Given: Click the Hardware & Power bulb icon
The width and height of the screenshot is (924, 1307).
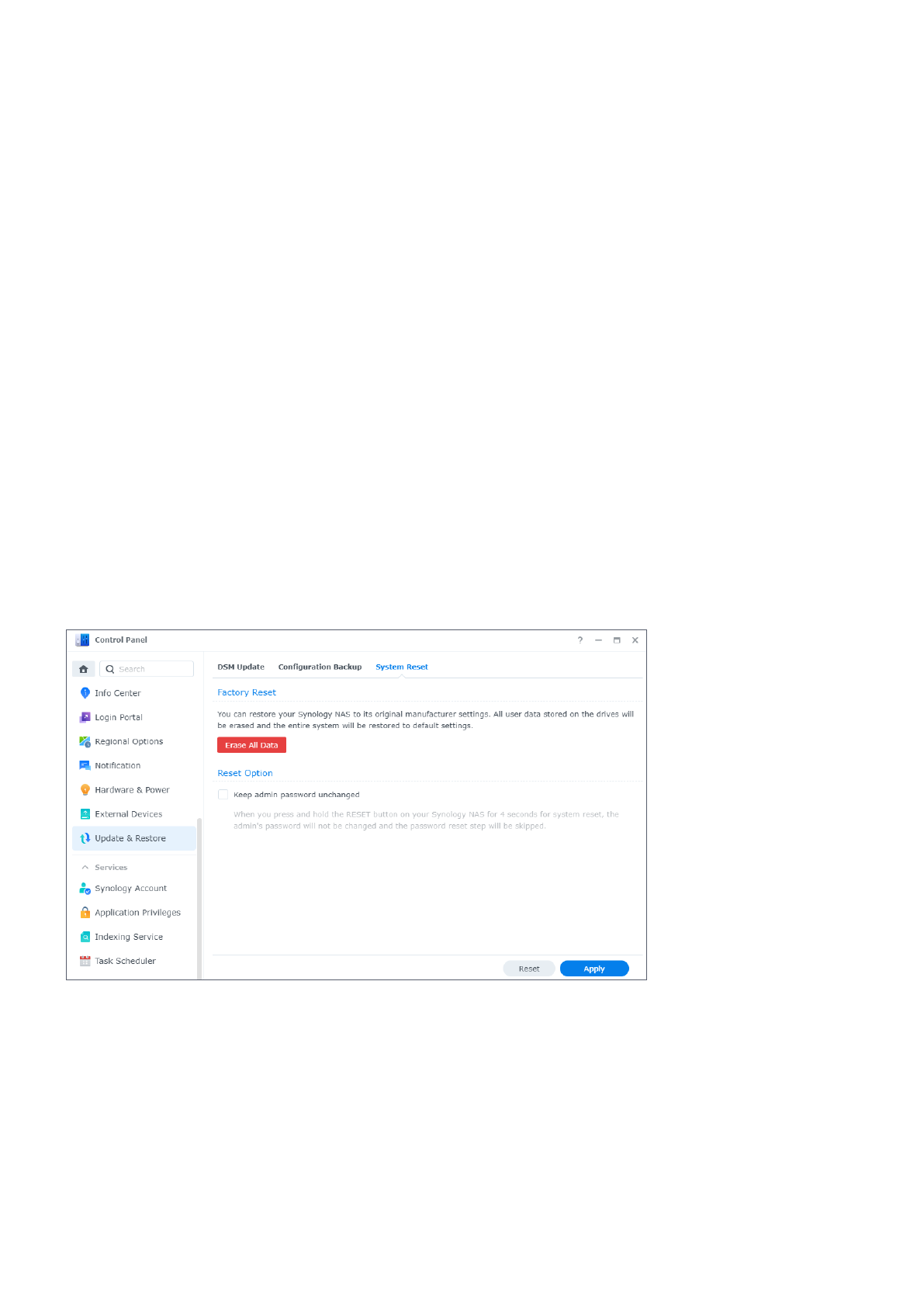Looking at the screenshot, I should (85, 789).
